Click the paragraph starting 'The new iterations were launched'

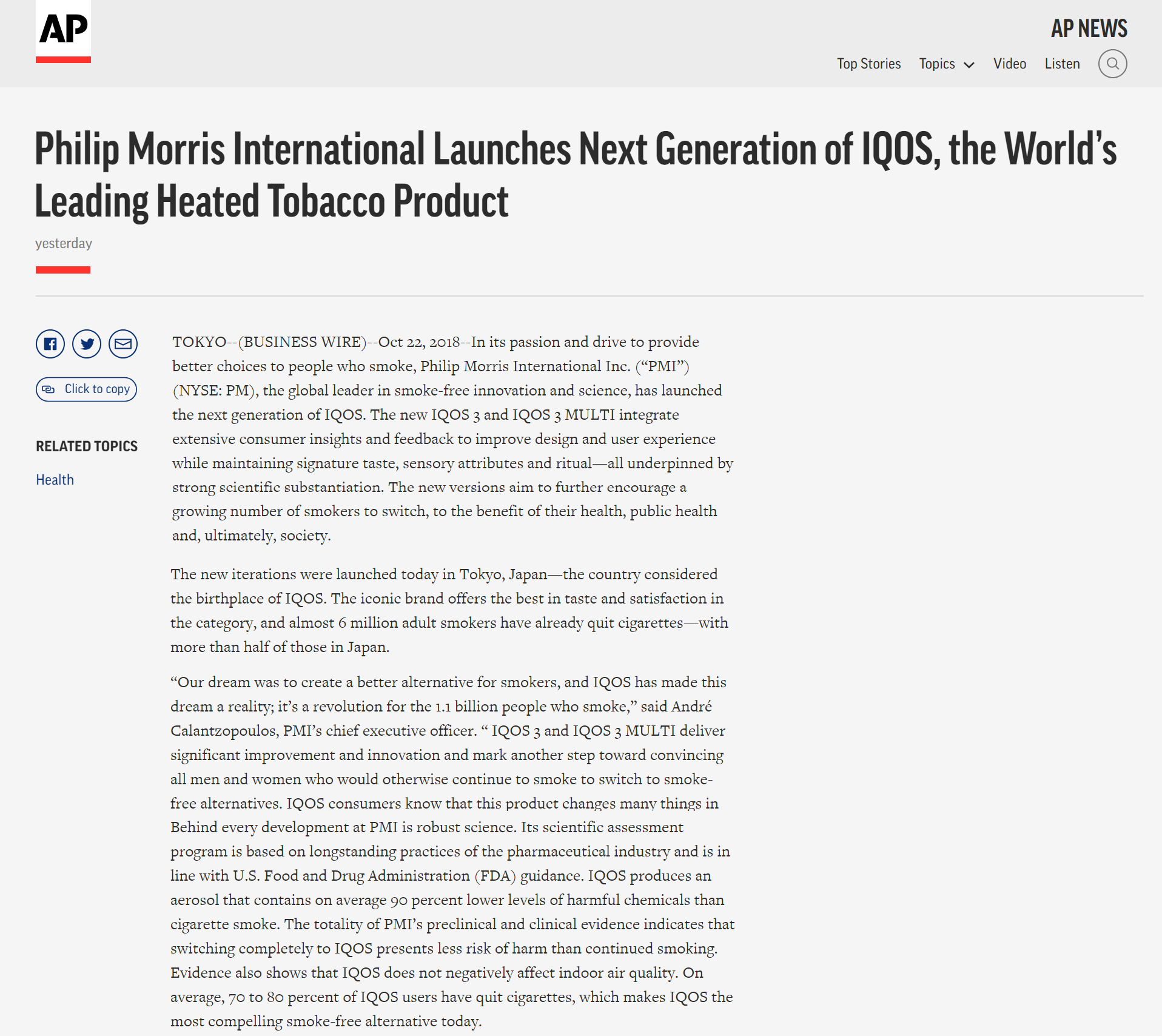[449, 610]
